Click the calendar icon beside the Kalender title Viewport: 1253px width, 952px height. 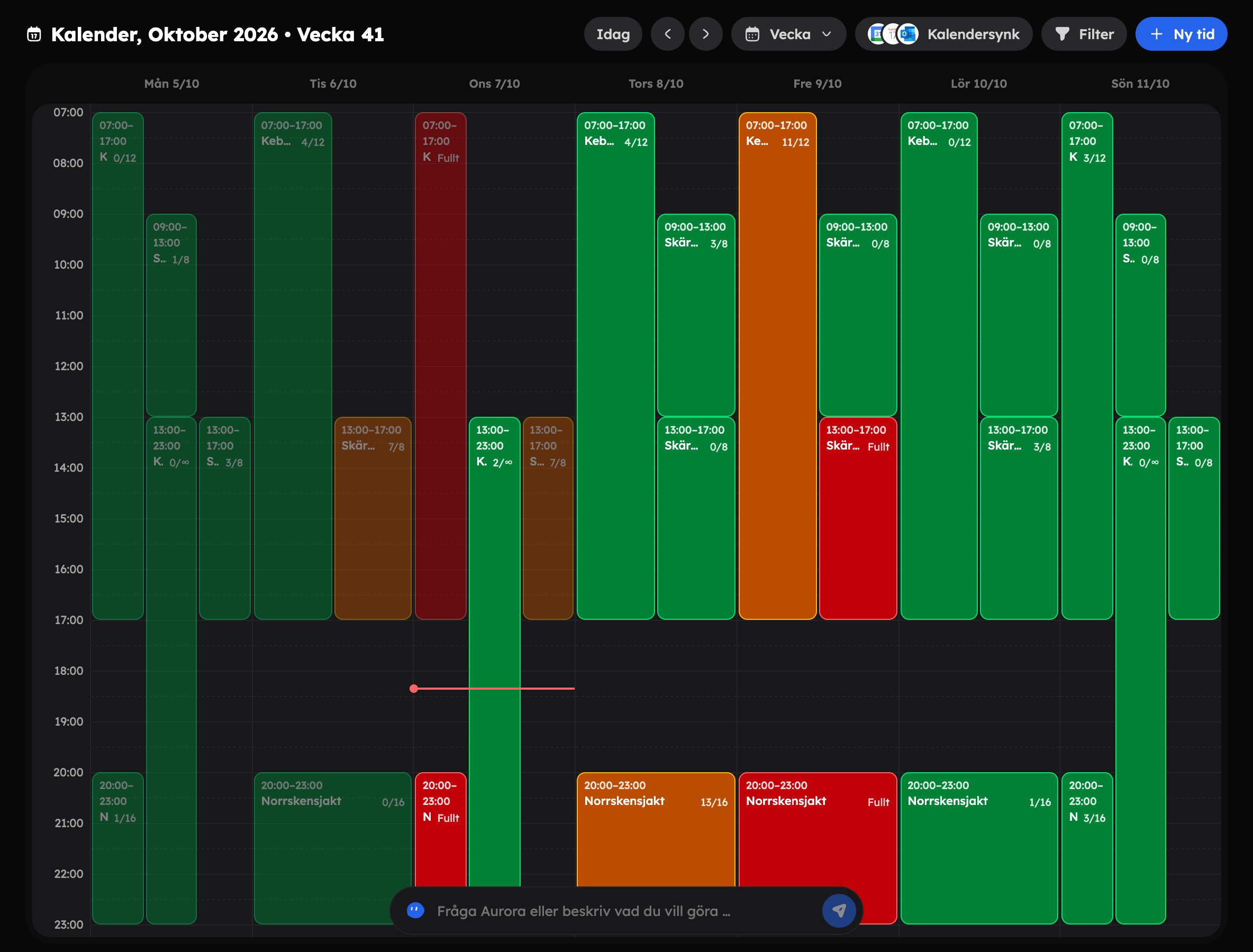pos(34,34)
